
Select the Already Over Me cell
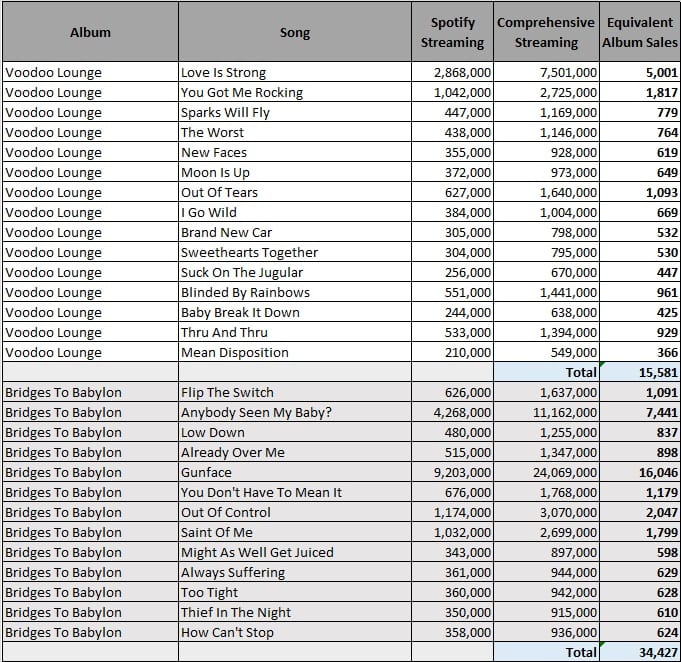(295, 452)
